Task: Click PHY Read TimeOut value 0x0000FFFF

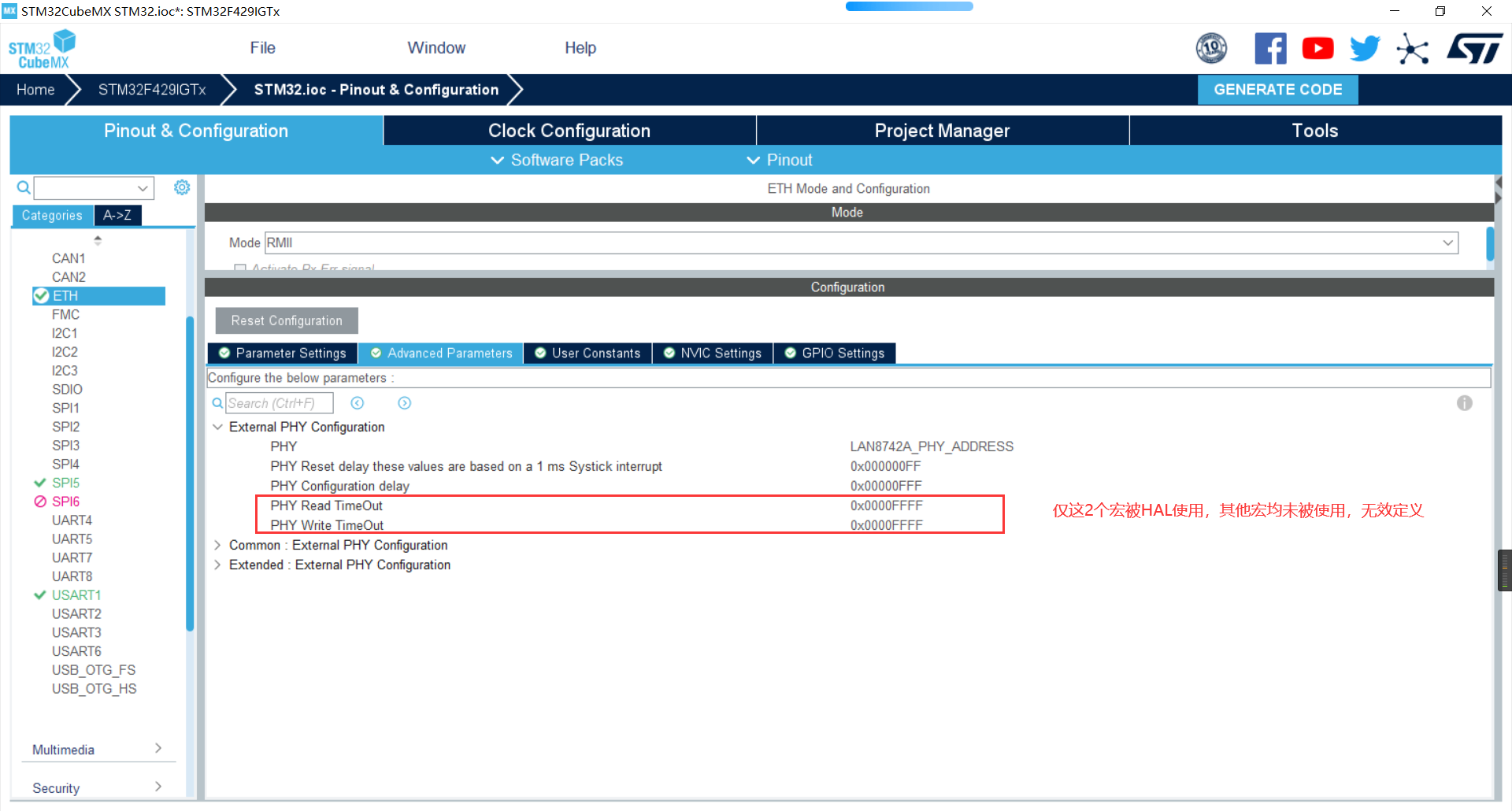Action: click(886, 505)
